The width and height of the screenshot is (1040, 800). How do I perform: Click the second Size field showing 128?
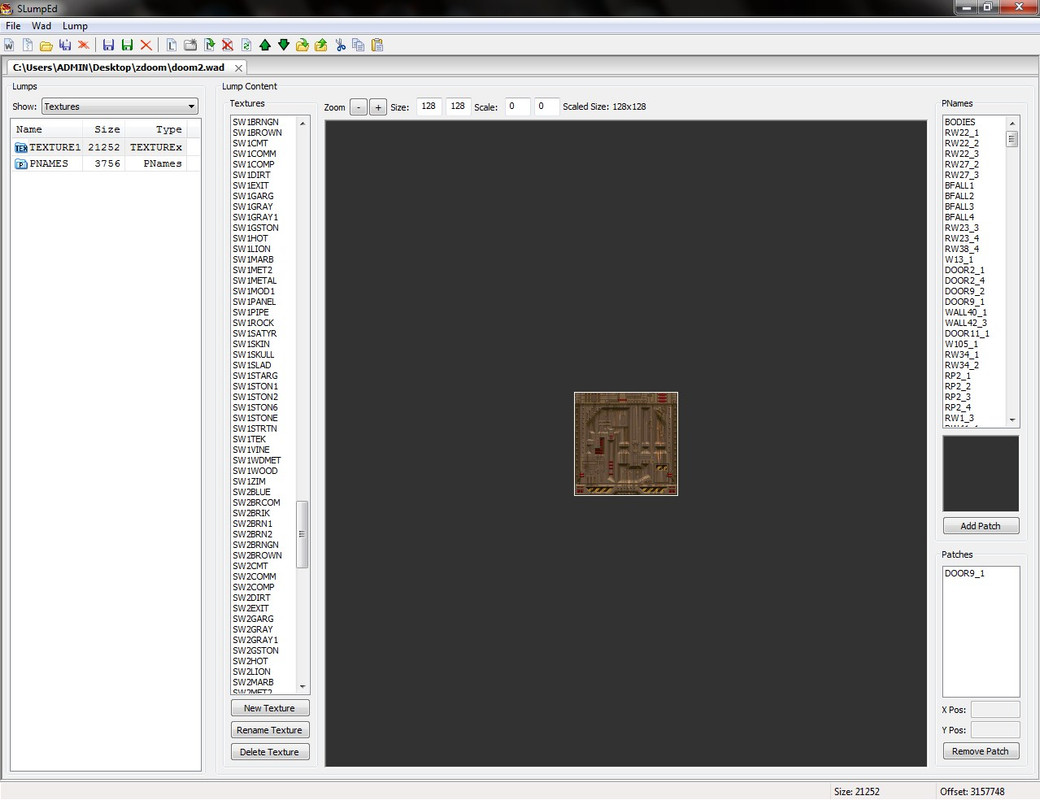pyautogui.click(x=458, y=106)
